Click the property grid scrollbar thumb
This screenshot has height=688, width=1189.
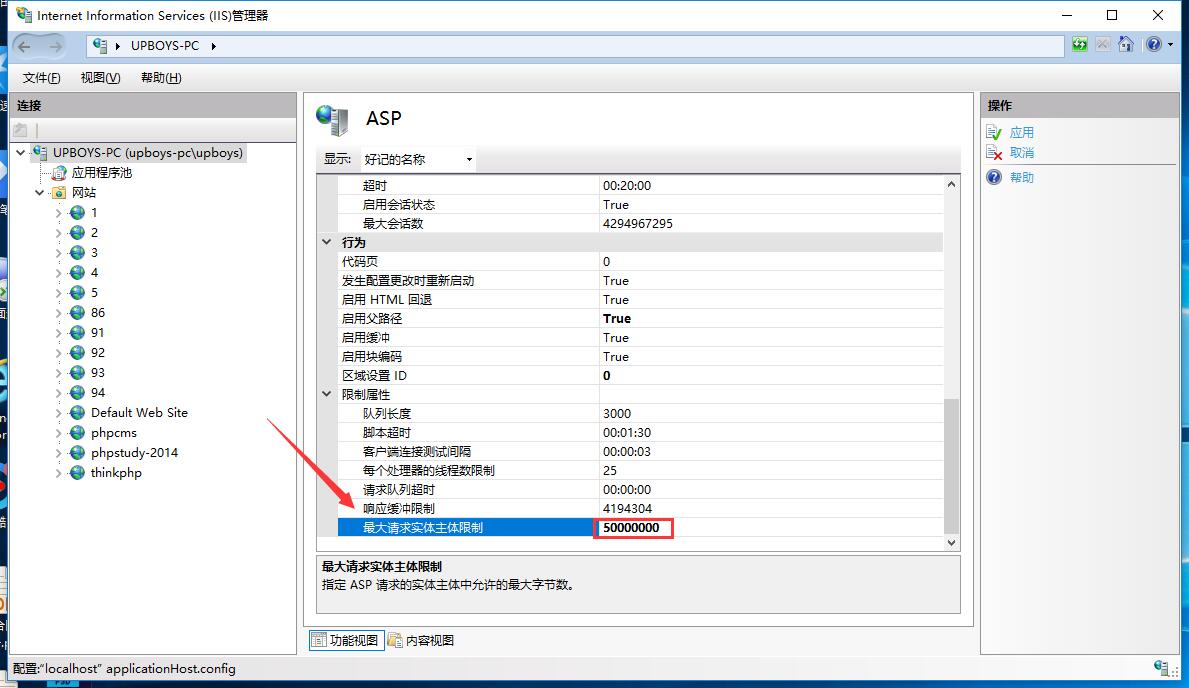coord(951,467)
